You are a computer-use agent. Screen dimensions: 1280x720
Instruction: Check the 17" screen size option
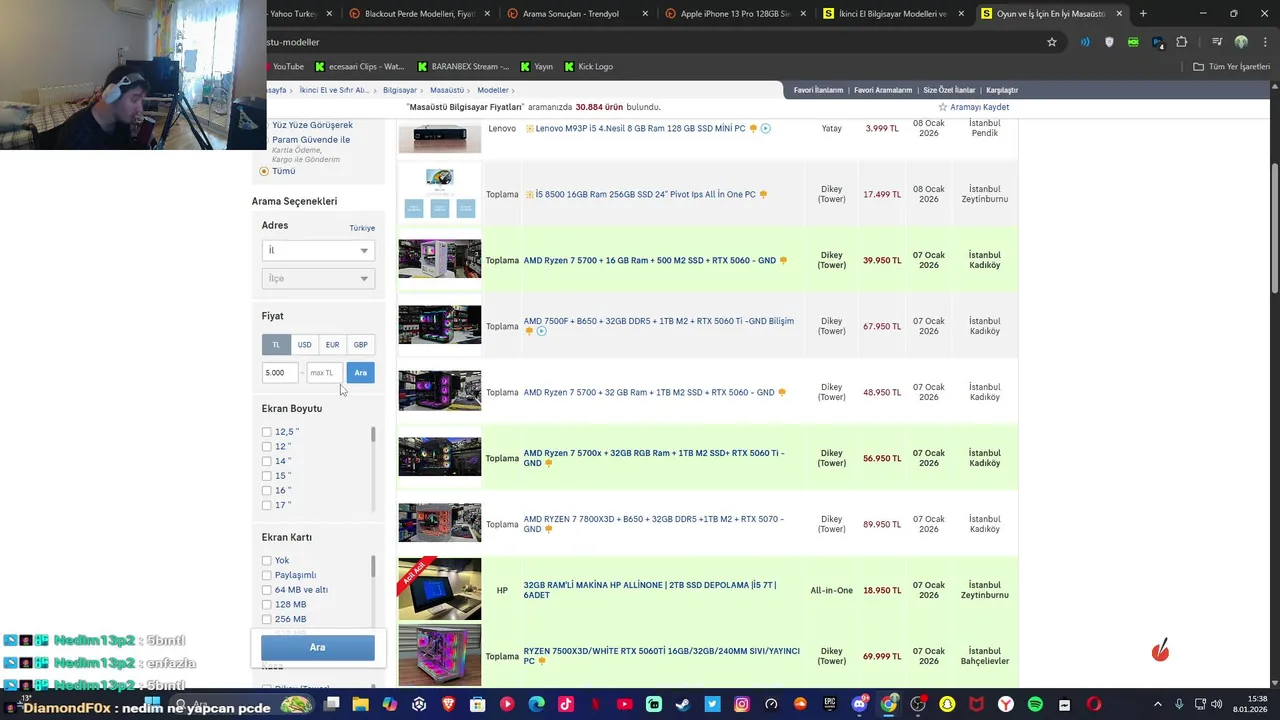[266, 505]
